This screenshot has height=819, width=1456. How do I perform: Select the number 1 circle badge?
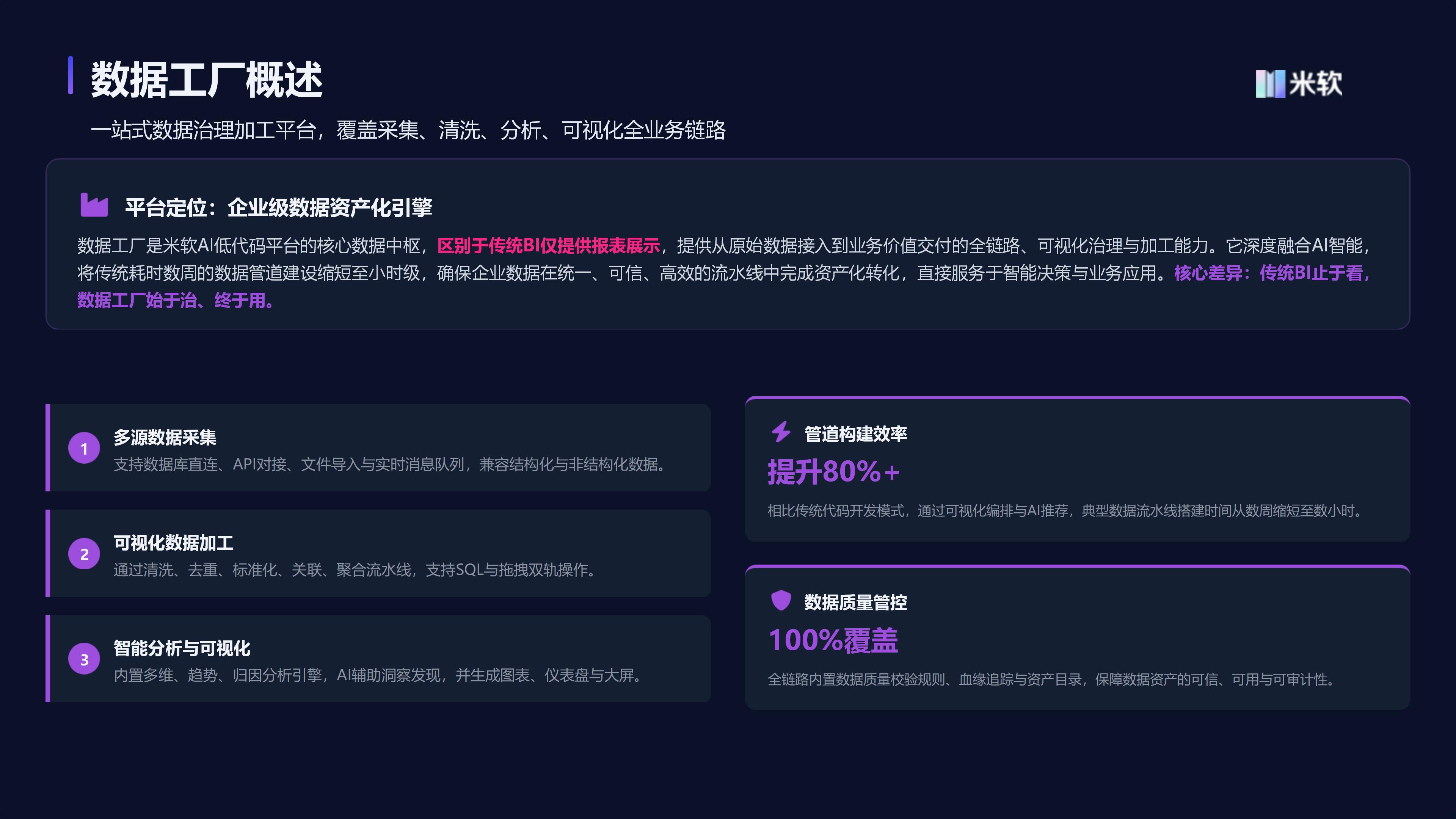click(84, 448)
